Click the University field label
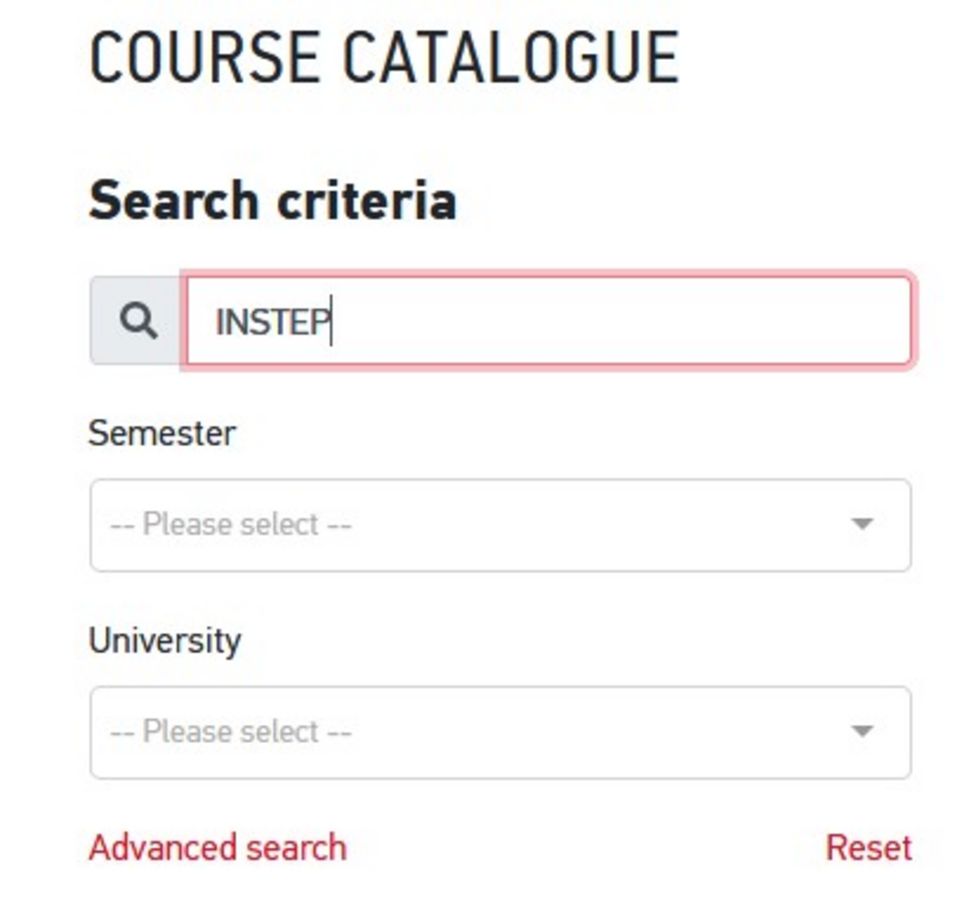Screen dimensions: 964x900 coord(165,641)
